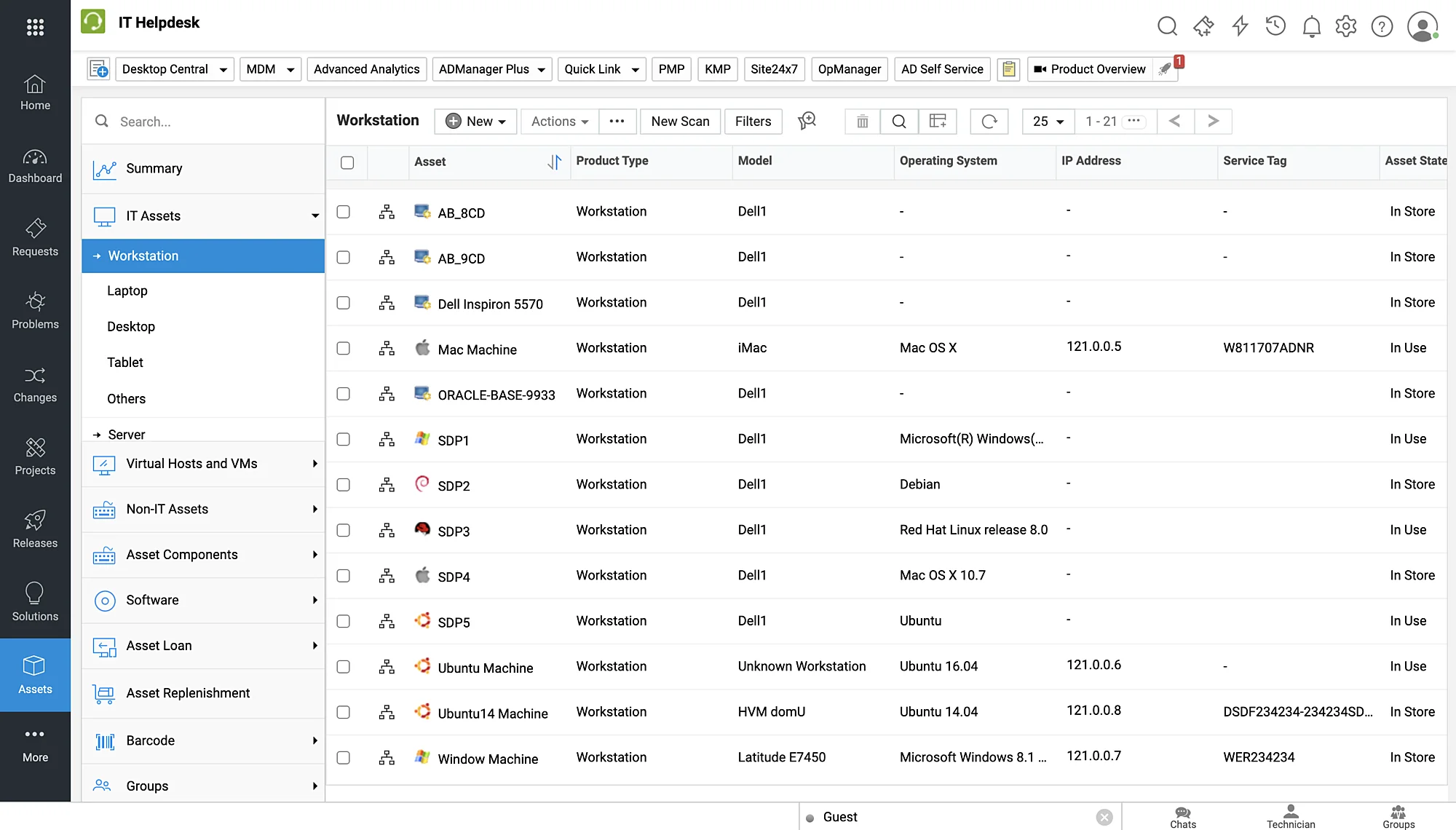
Task: Select the Ubuntu14 Machine checkbox
Action: coord(344,712)
